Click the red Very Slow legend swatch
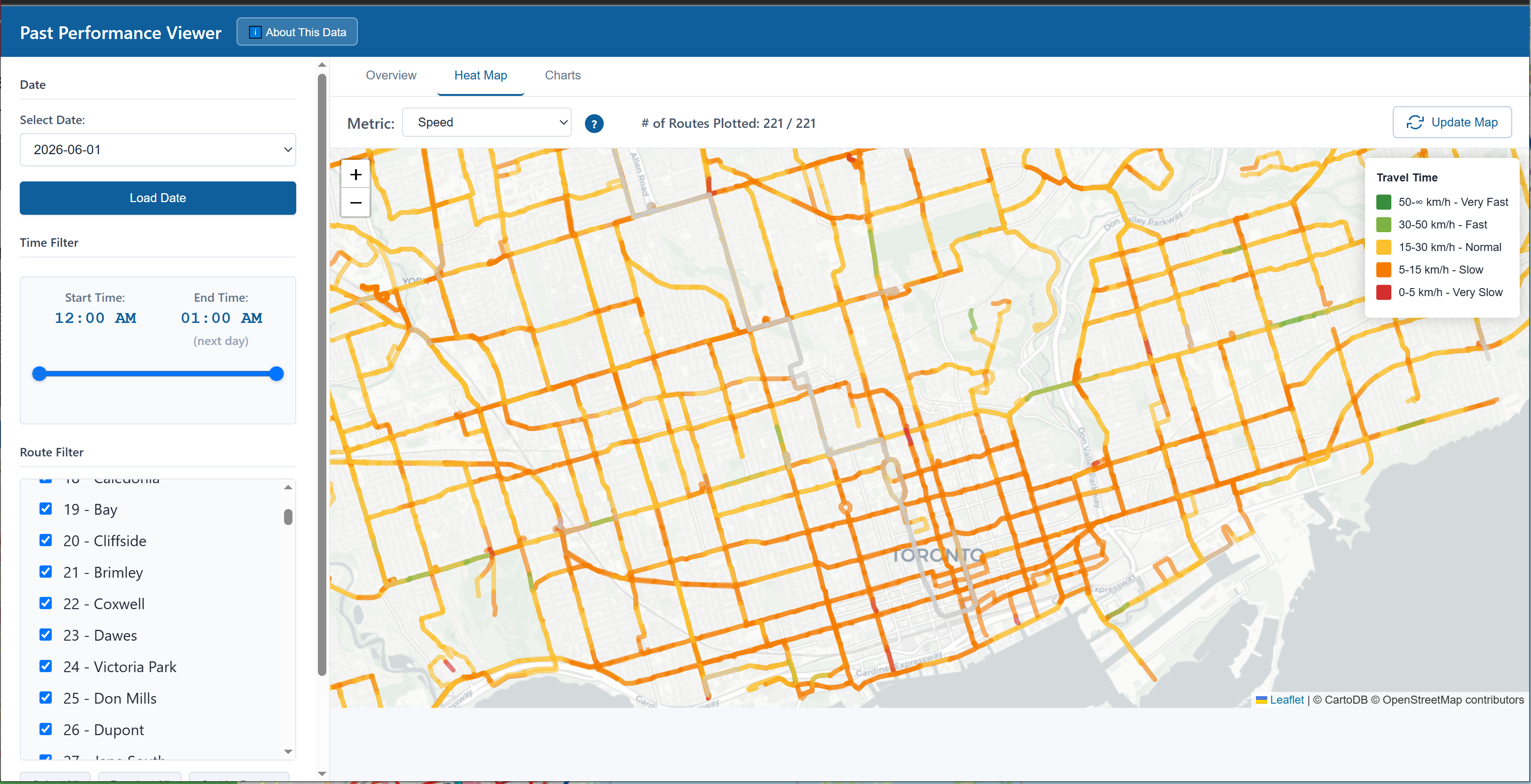This screenshot has height=784, width=1531. [1384, 292]
